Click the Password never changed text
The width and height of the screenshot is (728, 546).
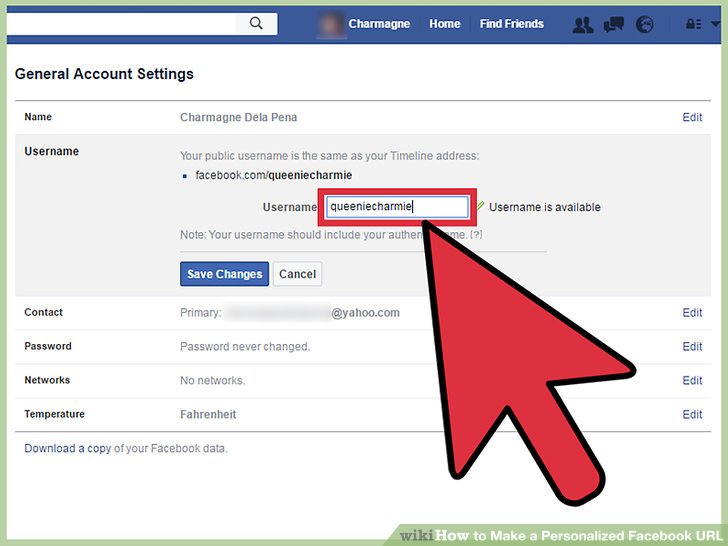point(245,347)
